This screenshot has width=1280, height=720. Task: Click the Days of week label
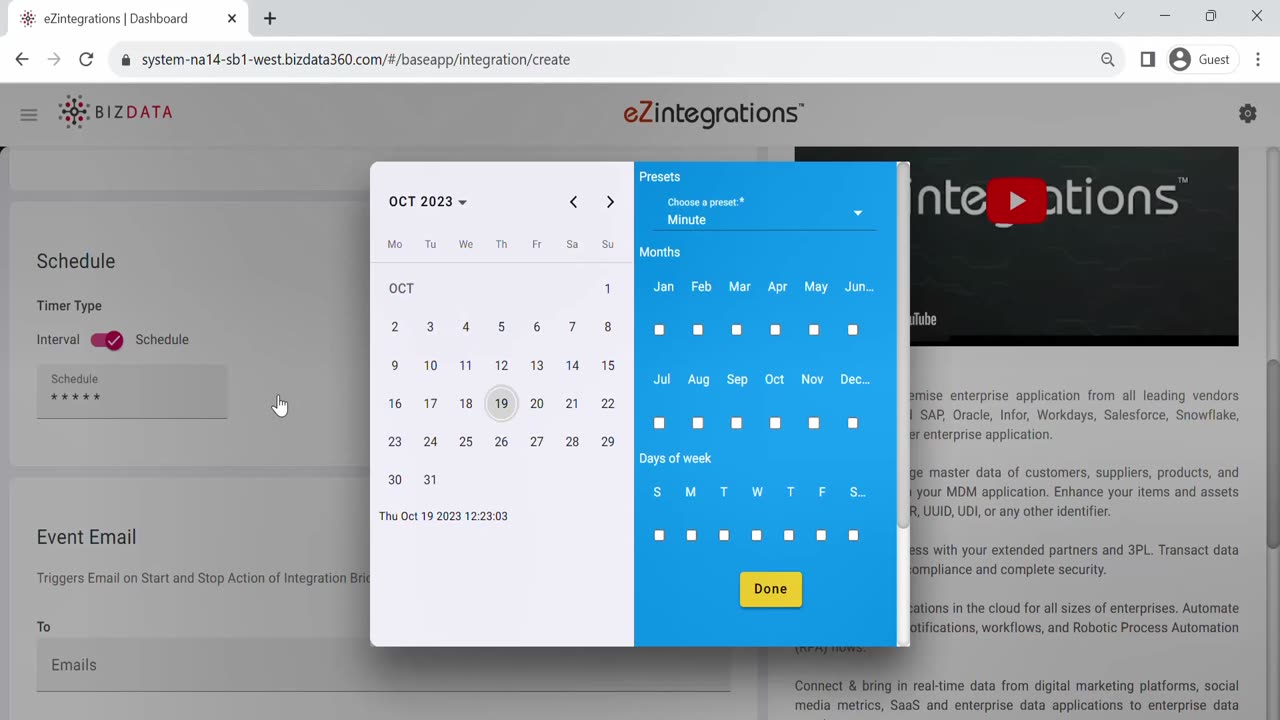675,459
